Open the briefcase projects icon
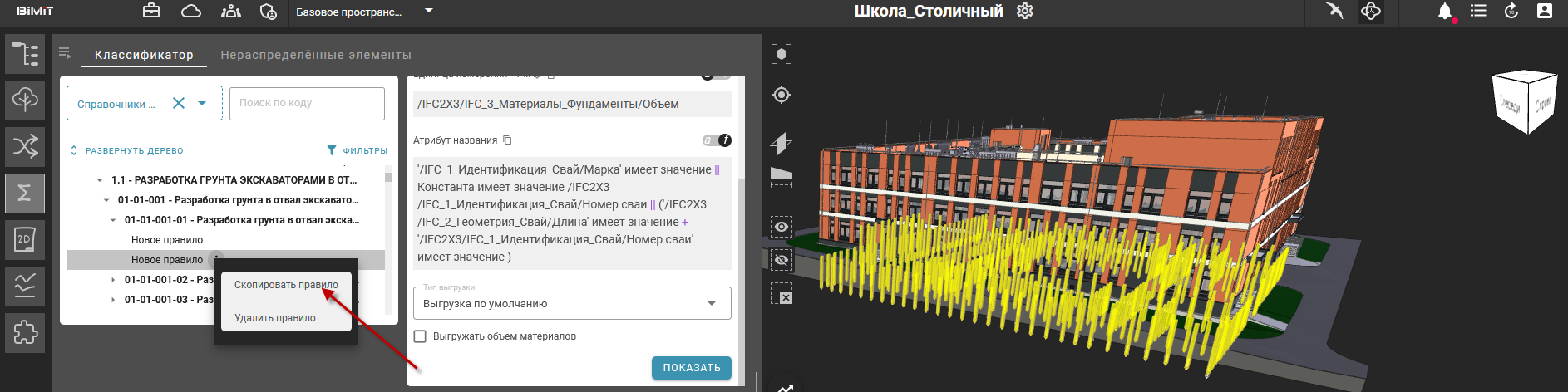1568x392 pixels. click(x=151, y=11)
